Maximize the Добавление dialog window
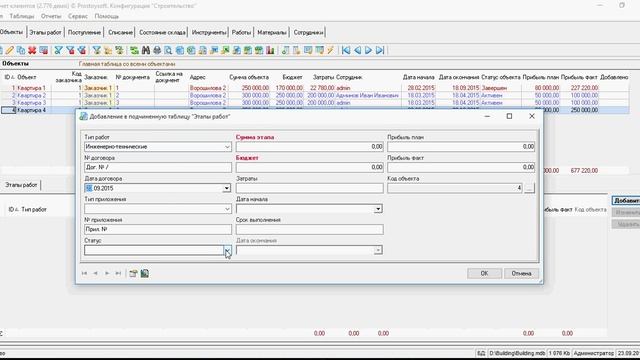 [x=509, y=116]
